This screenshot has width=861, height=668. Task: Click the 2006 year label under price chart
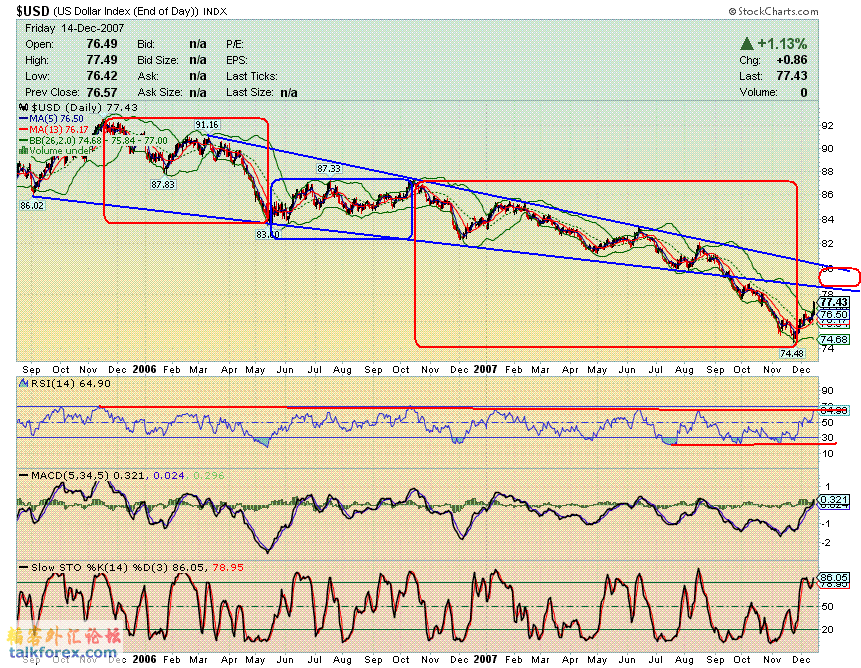coord(144,369)
